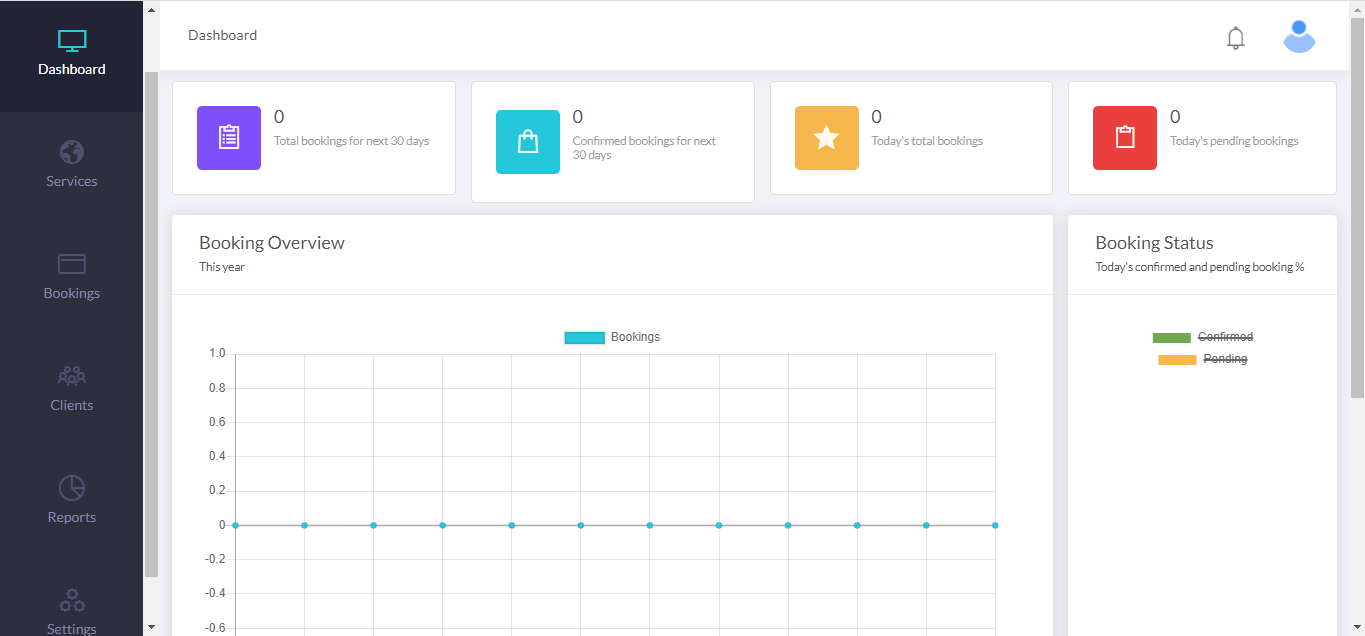Screen dimensions: 1365x636
Task: Click the red pending bookings clipboard icon
Action: click(x=1124, y=137)
